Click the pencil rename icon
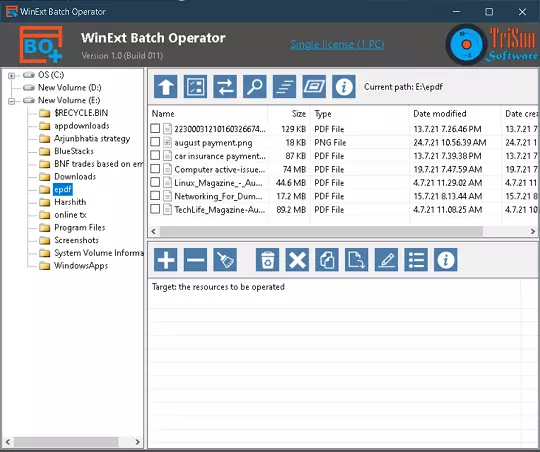Screen dimensions: 540x452 click(386, 260)
